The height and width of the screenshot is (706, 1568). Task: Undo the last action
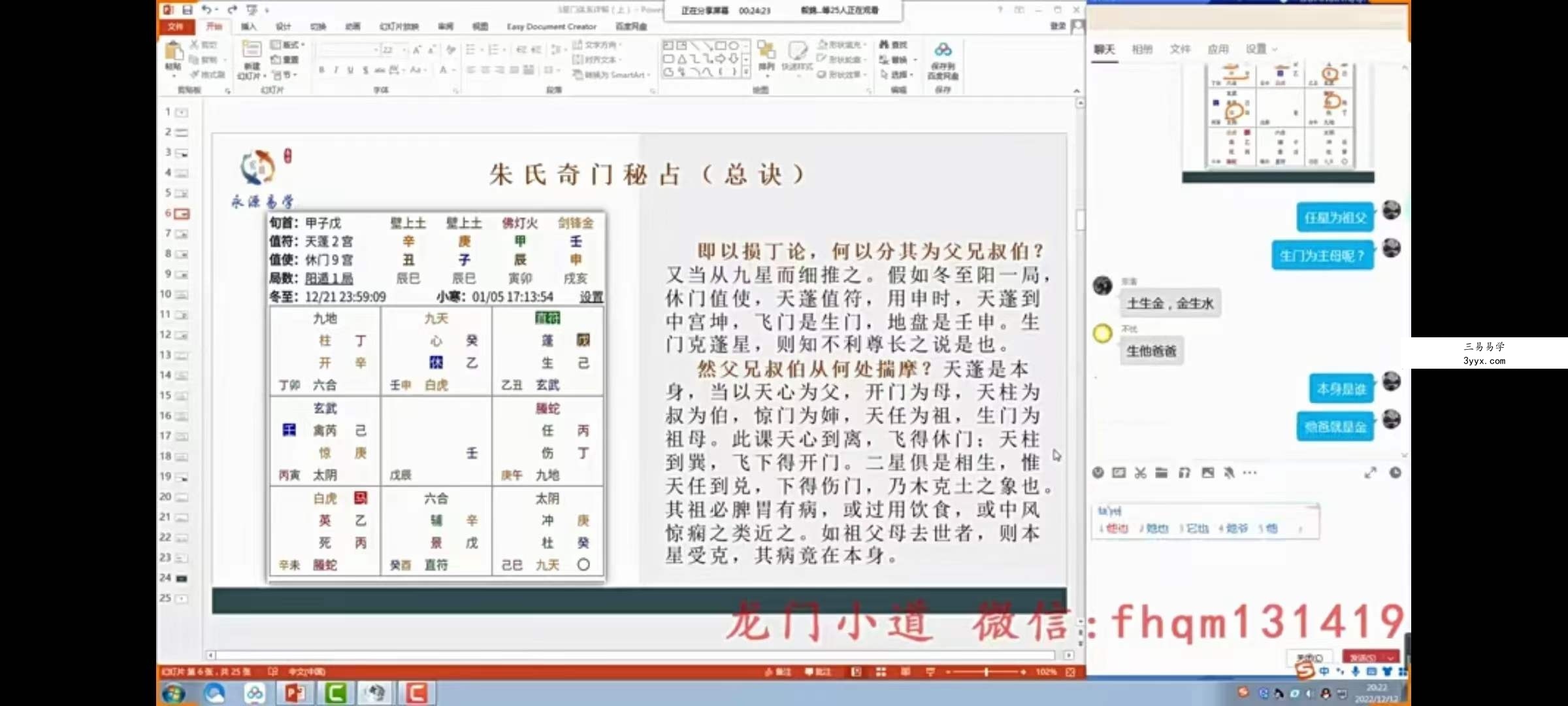click(206, 10)
